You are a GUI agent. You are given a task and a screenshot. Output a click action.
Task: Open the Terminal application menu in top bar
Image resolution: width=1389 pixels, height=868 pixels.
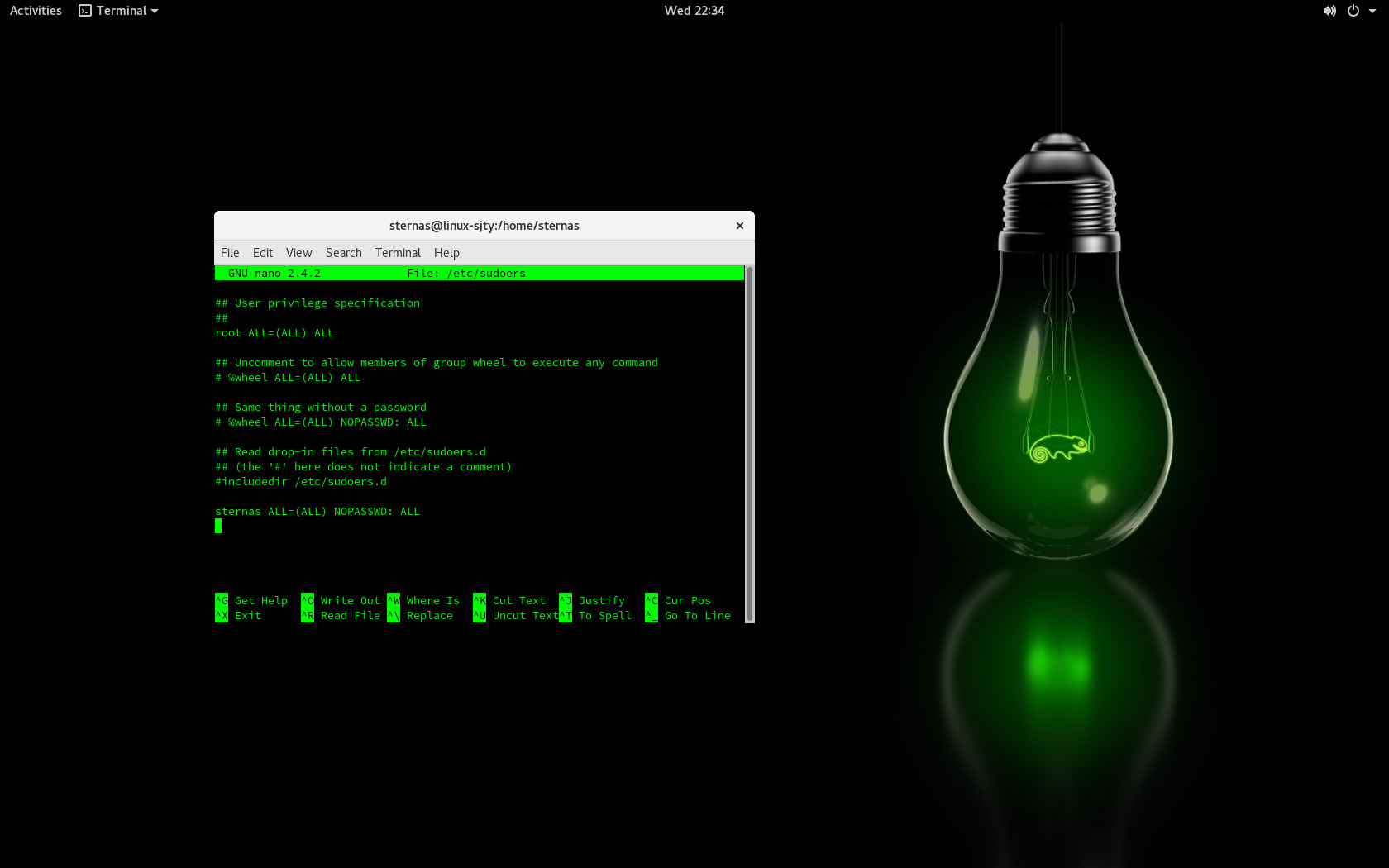118,11
